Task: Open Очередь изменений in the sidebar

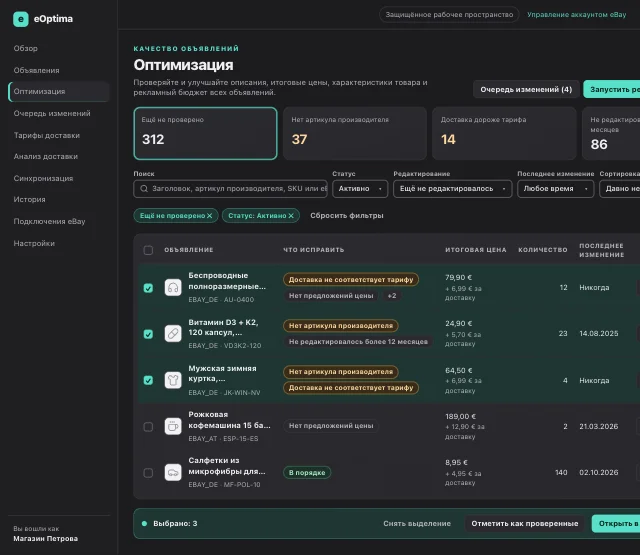Action: tap(52, 113)
